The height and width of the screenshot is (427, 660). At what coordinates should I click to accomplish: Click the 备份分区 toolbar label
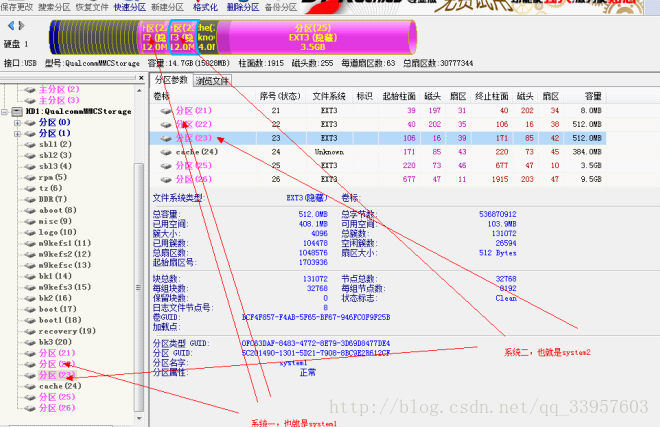click(281, 7)
